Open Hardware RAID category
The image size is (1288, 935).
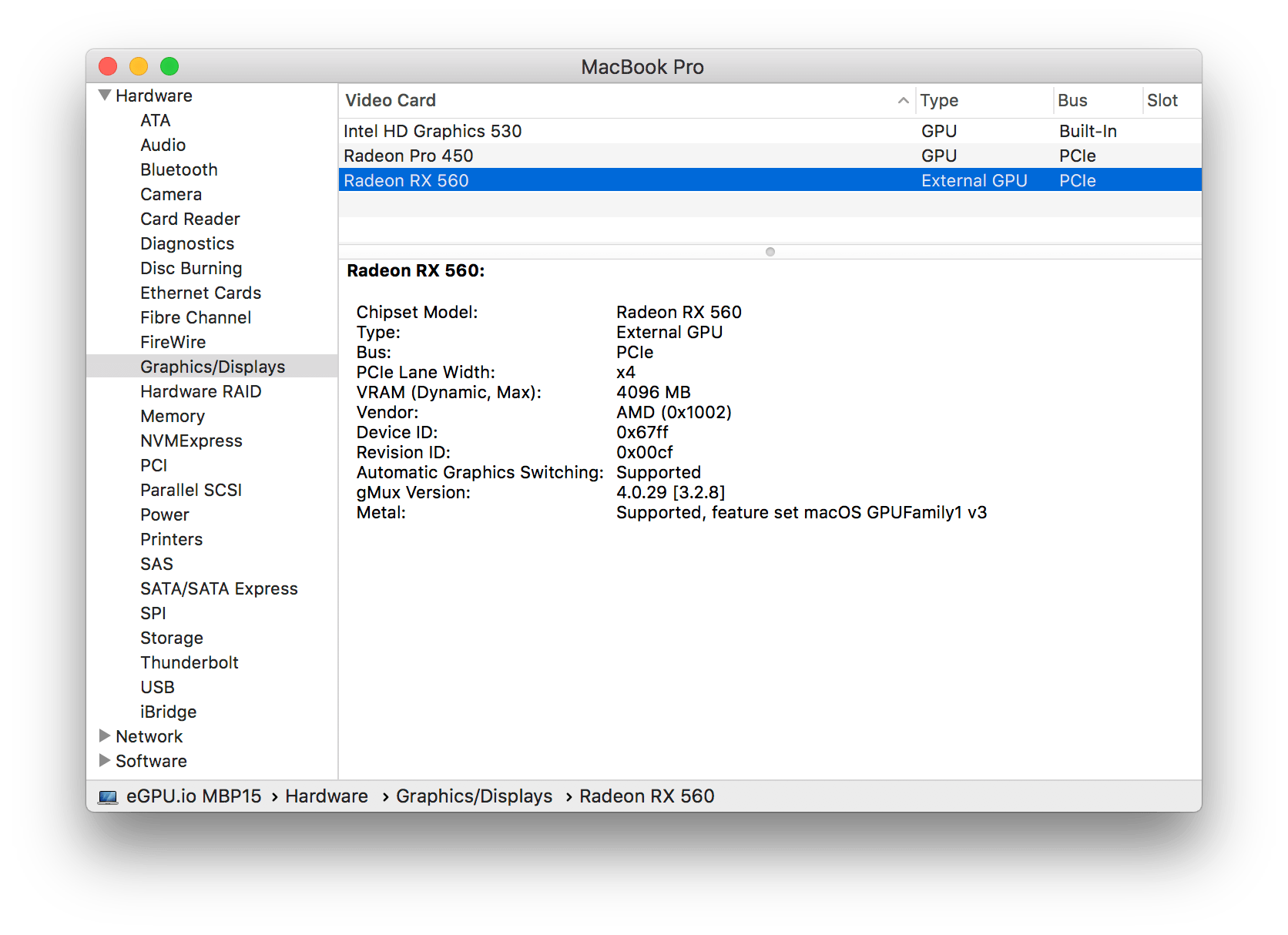click(201, 391)
